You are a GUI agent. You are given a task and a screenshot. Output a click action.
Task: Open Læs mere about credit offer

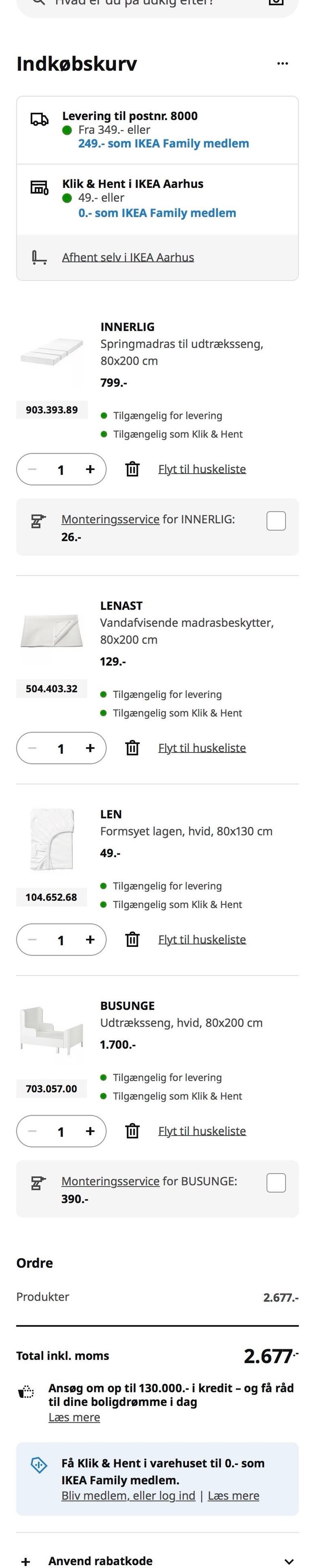click(74, 1418)
